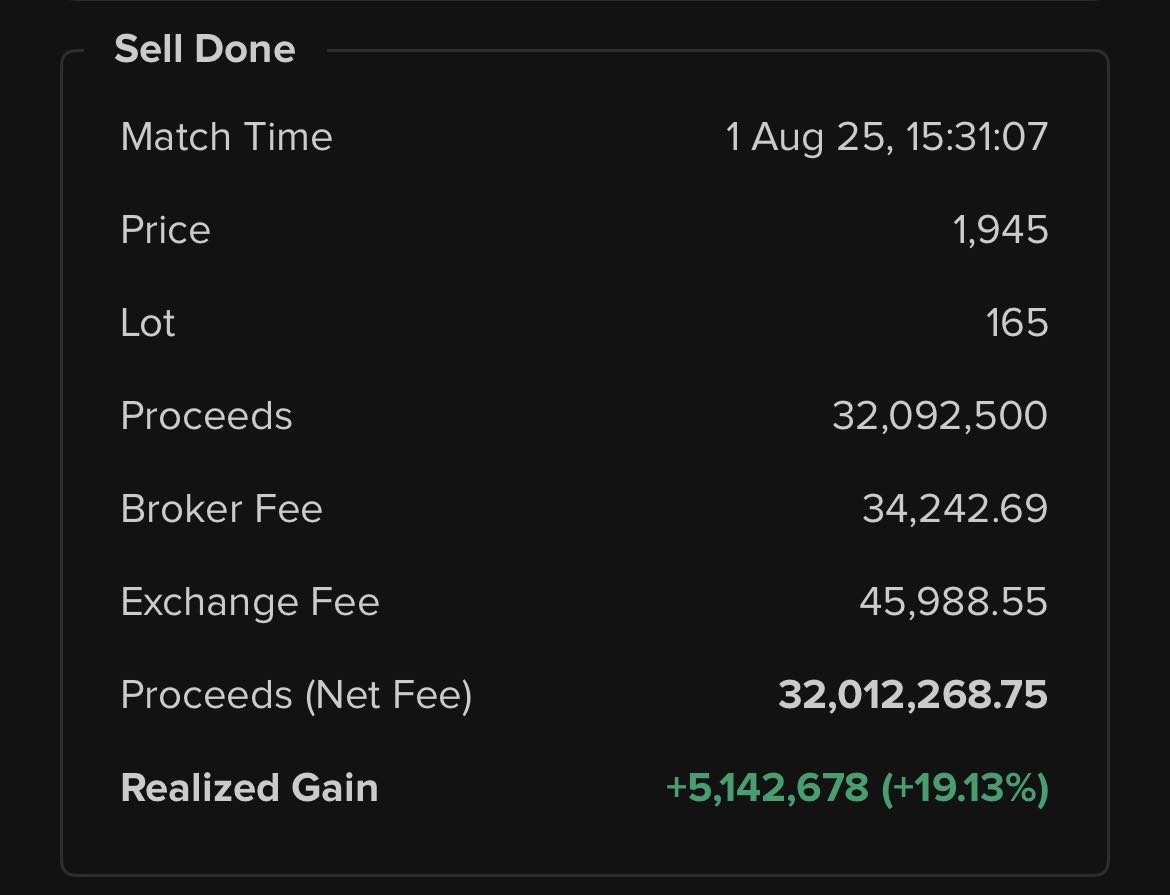Tap the net proceeds amount 32,012,268.75
The image size is (1170, 895).
913,695
